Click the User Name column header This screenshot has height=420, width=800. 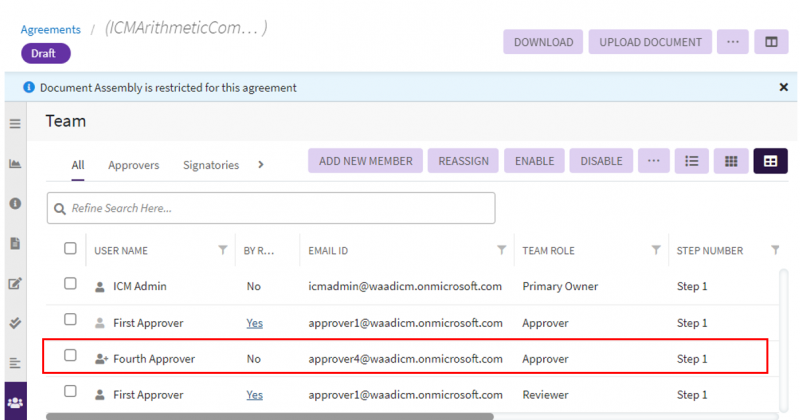tap(121, 251)
